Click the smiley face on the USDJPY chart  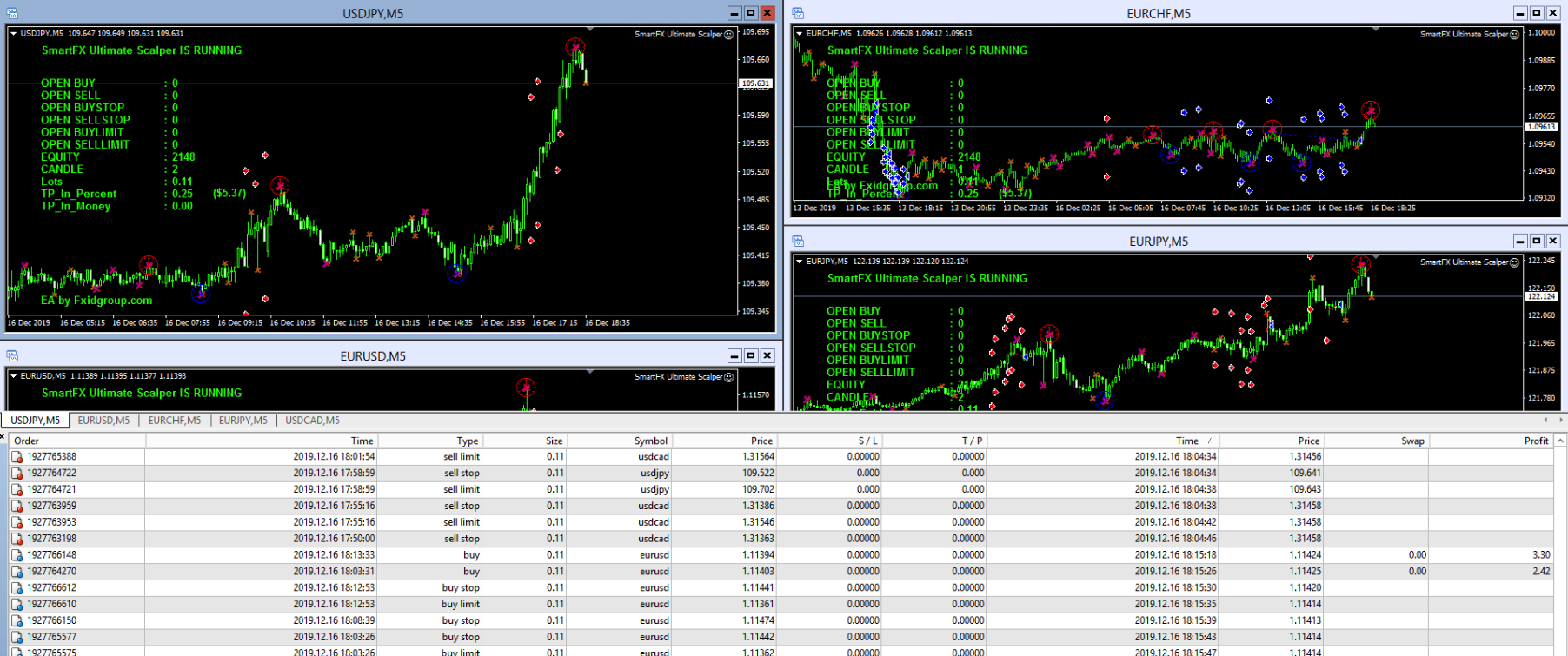point(728,35)
